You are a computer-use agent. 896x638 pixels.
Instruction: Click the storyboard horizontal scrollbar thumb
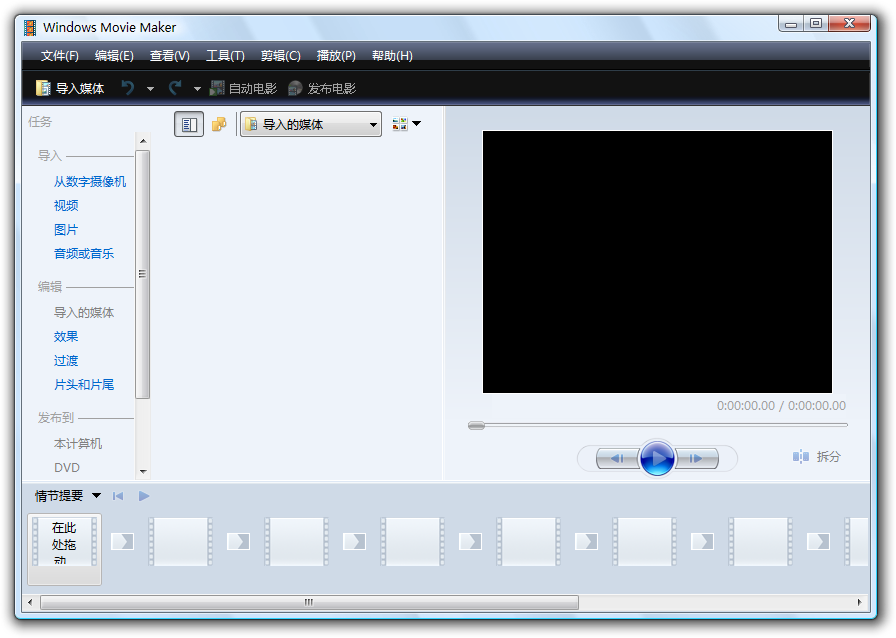point(309,603)
